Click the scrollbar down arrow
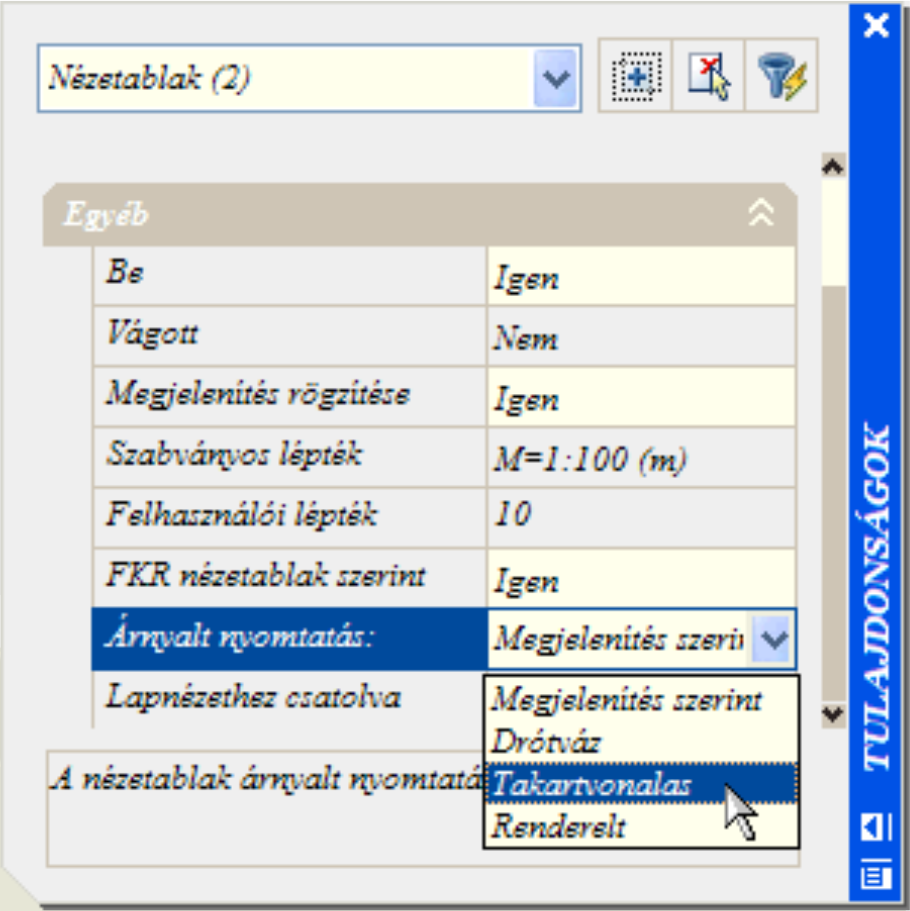This screenshot has width=910, height=911. coord(833,714)
